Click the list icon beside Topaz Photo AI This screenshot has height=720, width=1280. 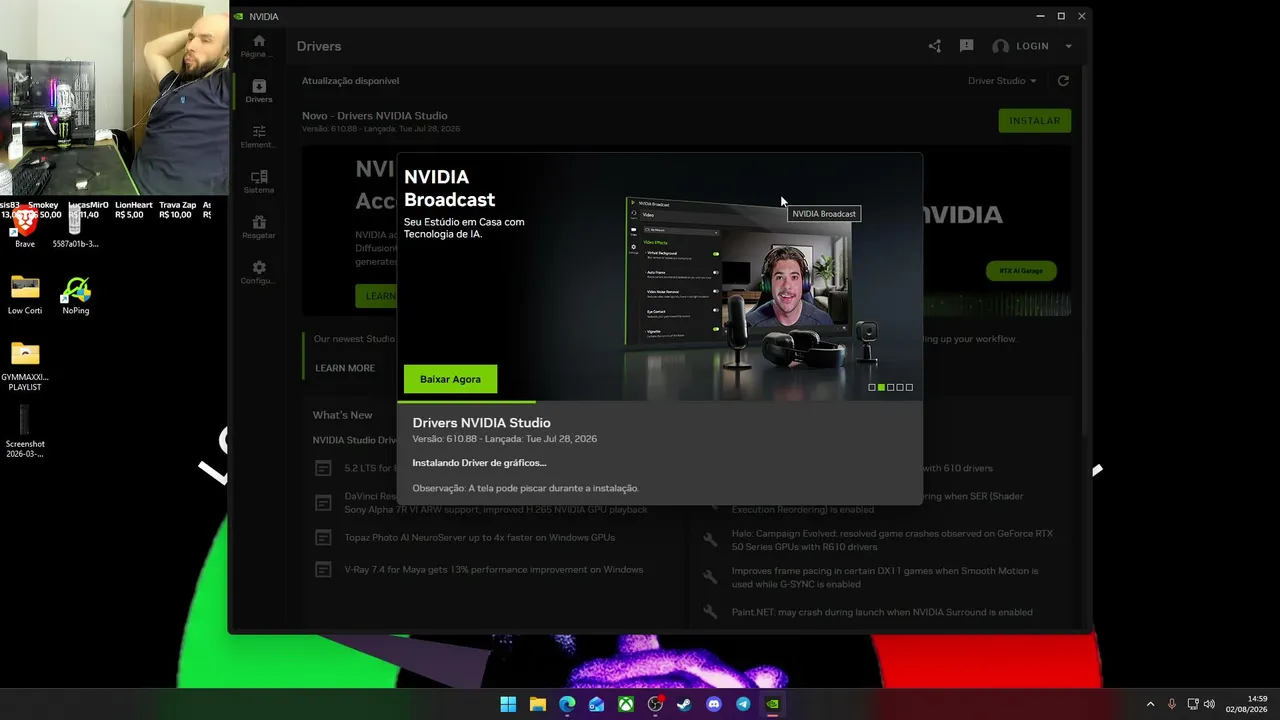click(323, 538)
